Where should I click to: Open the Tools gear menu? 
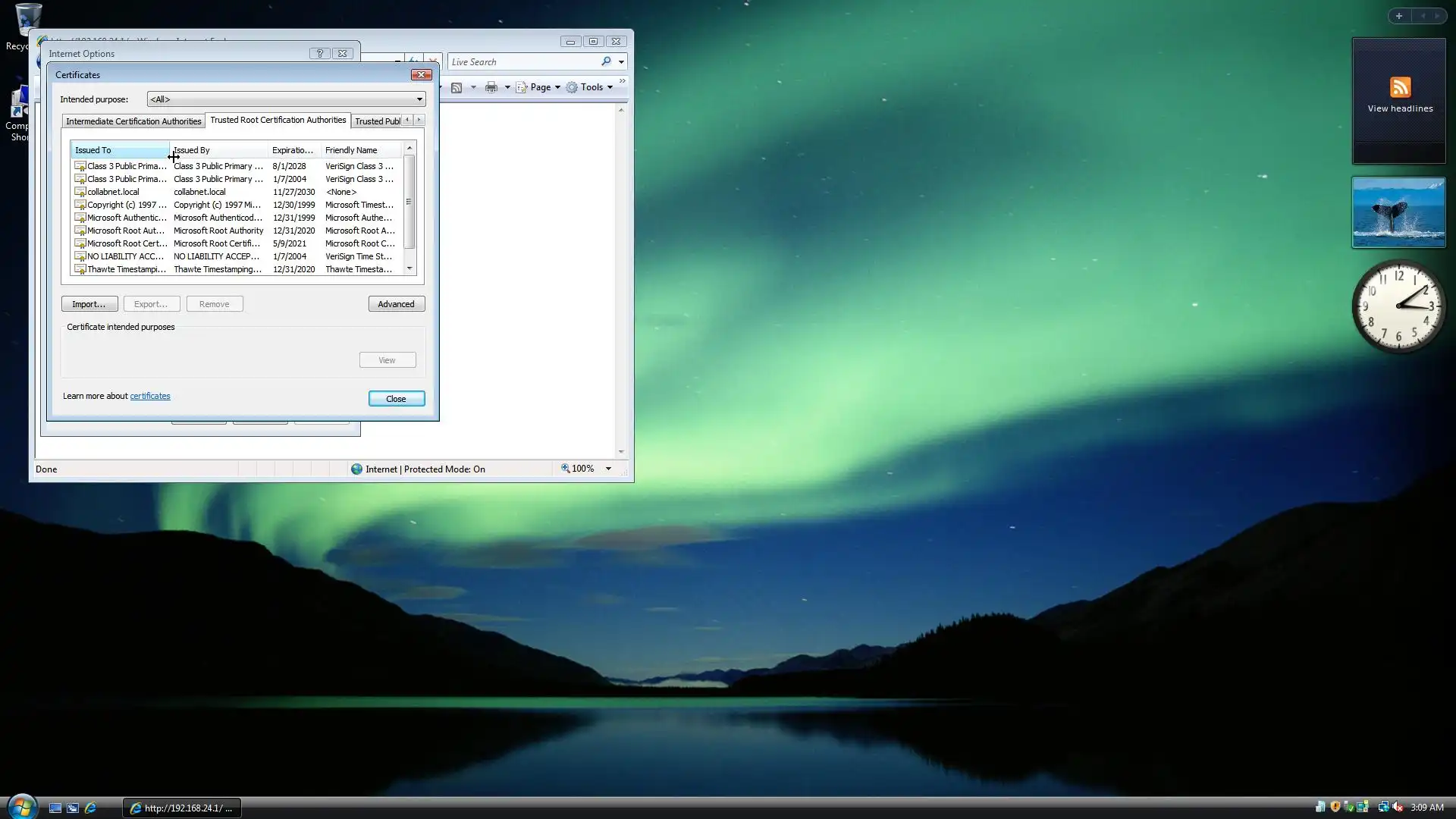click(589, 87)
